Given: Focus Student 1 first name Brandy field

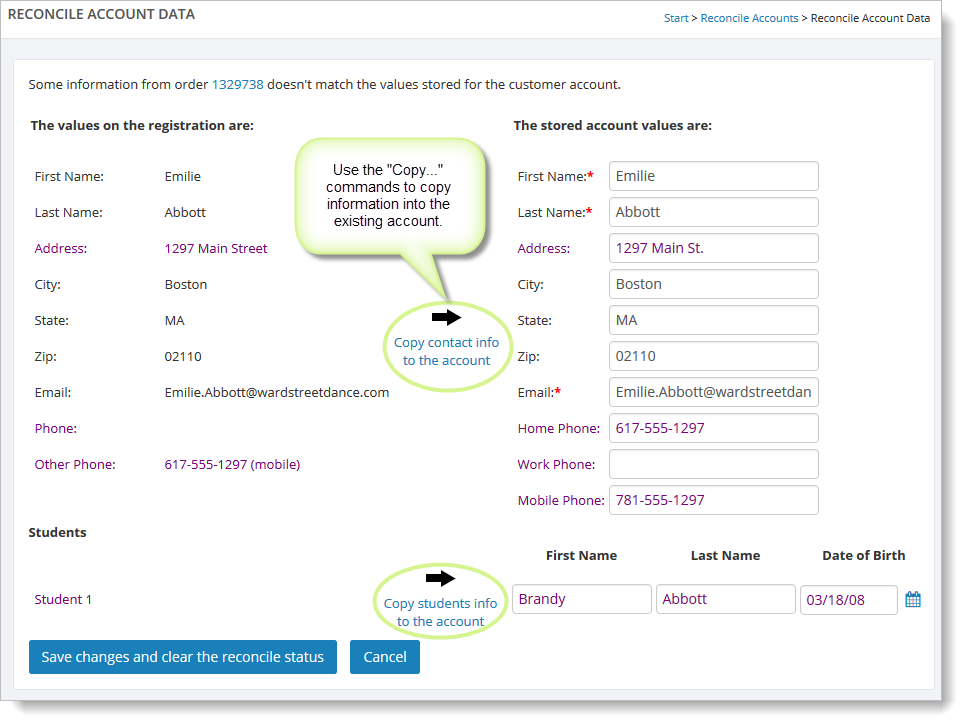Looking at the screenshot, I should coord(581,599).
